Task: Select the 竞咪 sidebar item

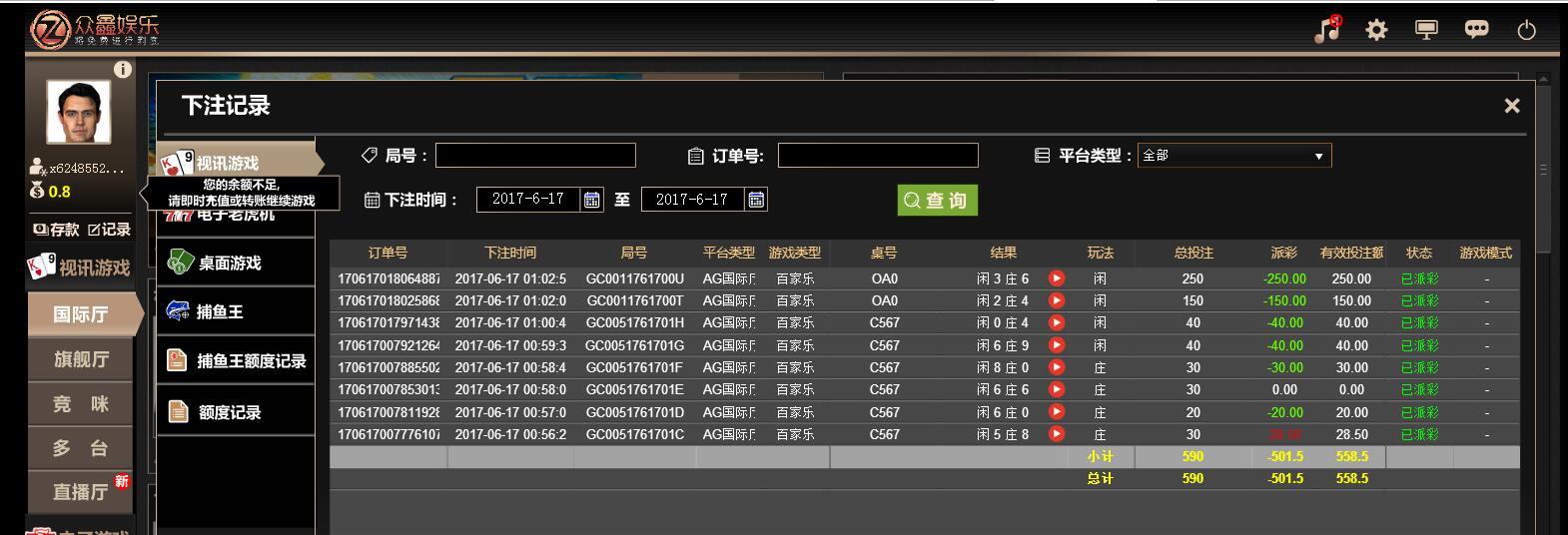Action: click(80, 404)
